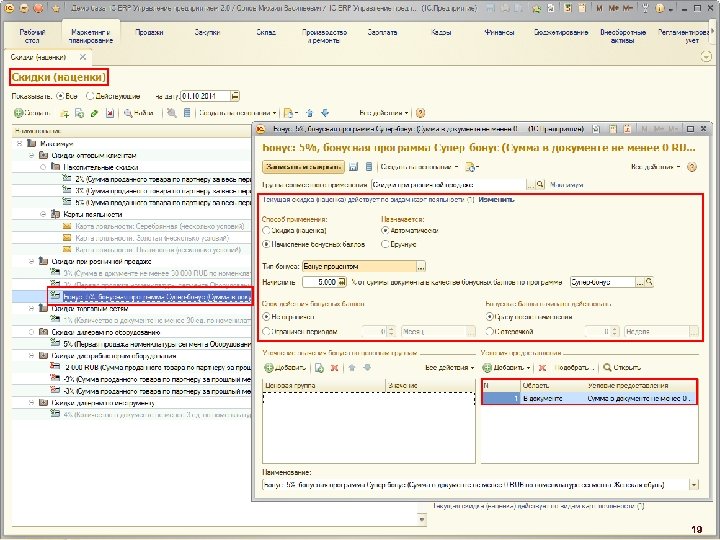720x540 pixels.
Task: Click the document list icon beside save
Action: [368, 166]
